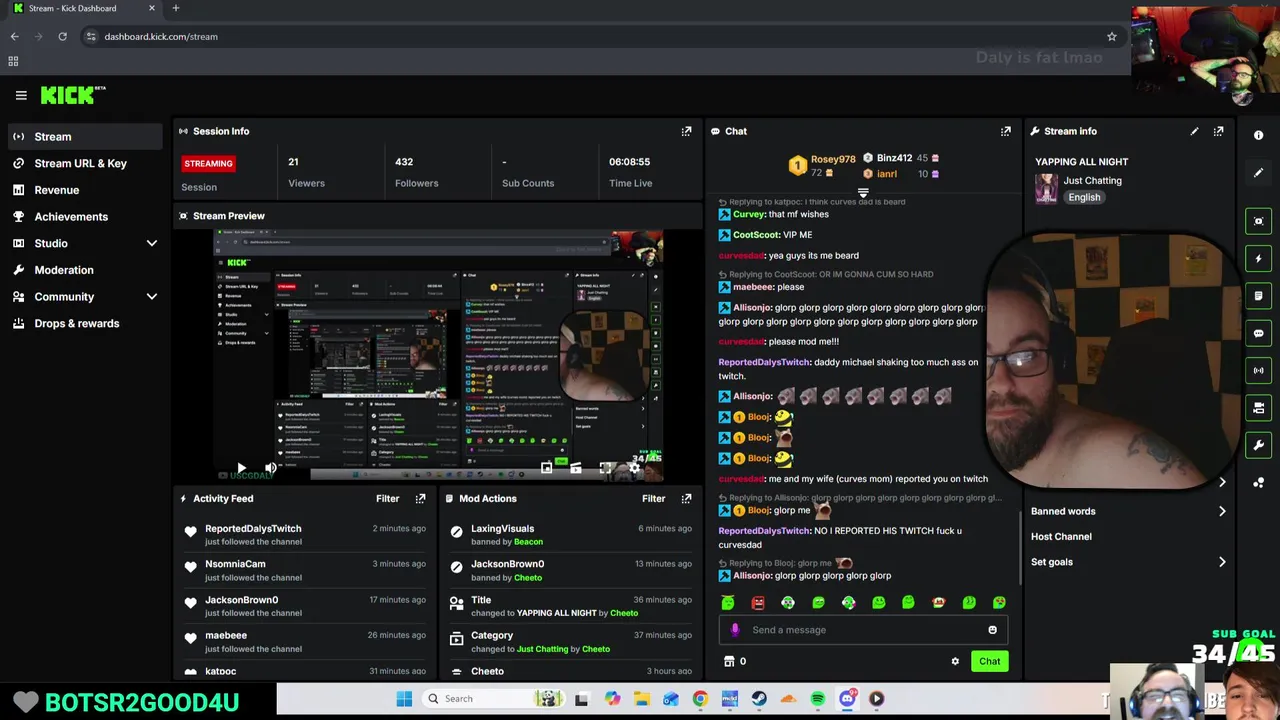Image resolution: width=1280 pixels, height=720 pixels.
Task: Open Set goals arrow
Action: point(1222,562)
